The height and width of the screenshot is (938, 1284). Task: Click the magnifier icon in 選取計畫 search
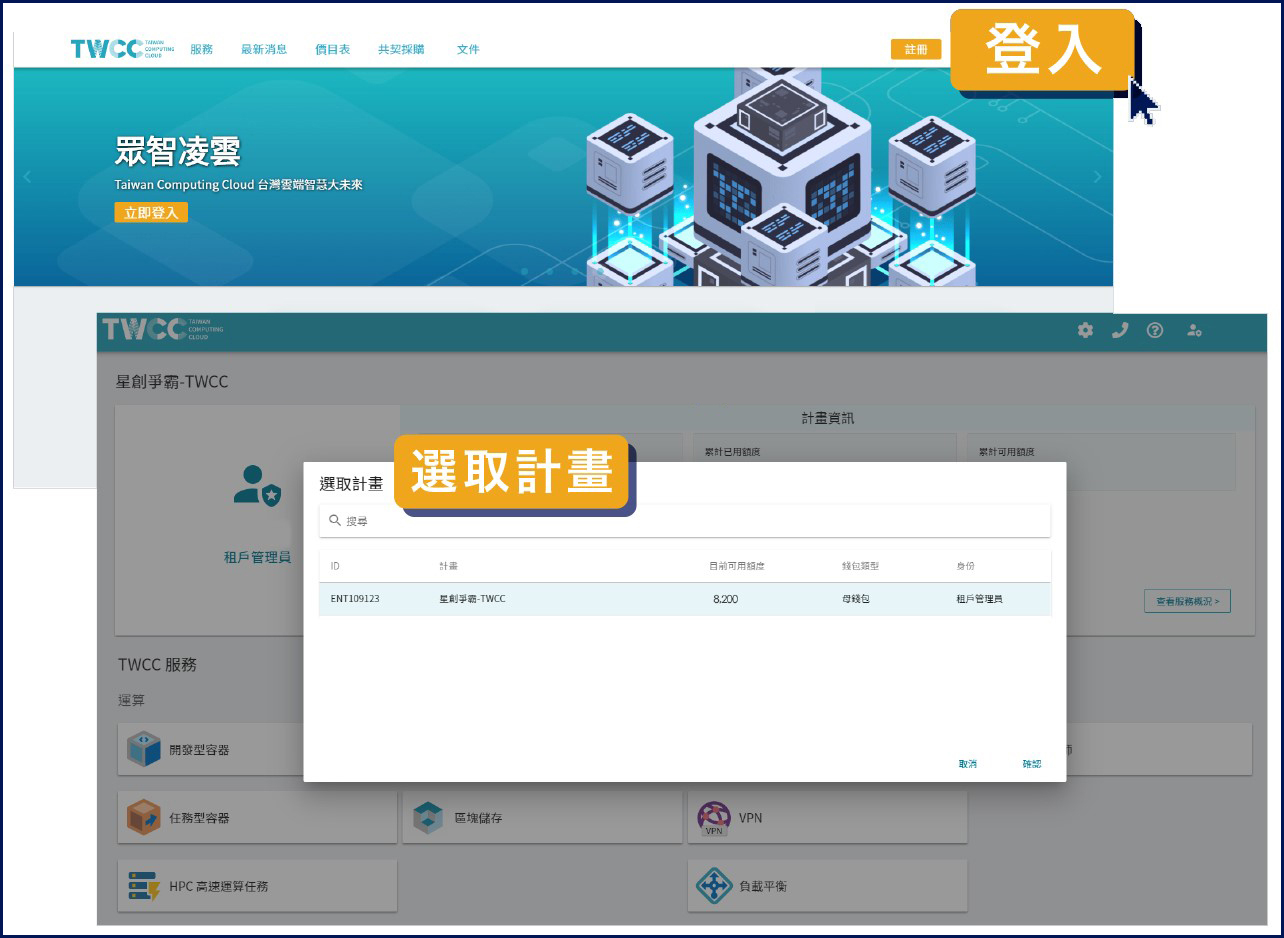tap(335, 520)
